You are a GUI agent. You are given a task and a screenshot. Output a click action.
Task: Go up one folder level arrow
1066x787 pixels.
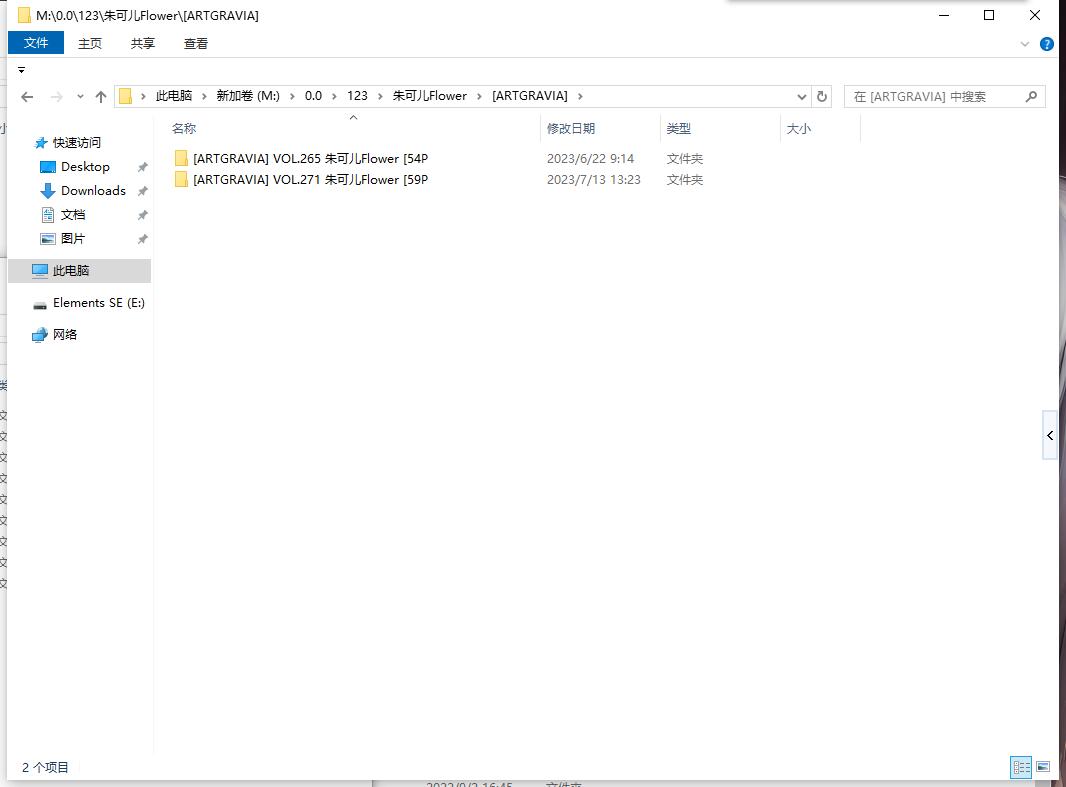pos(101,97)
